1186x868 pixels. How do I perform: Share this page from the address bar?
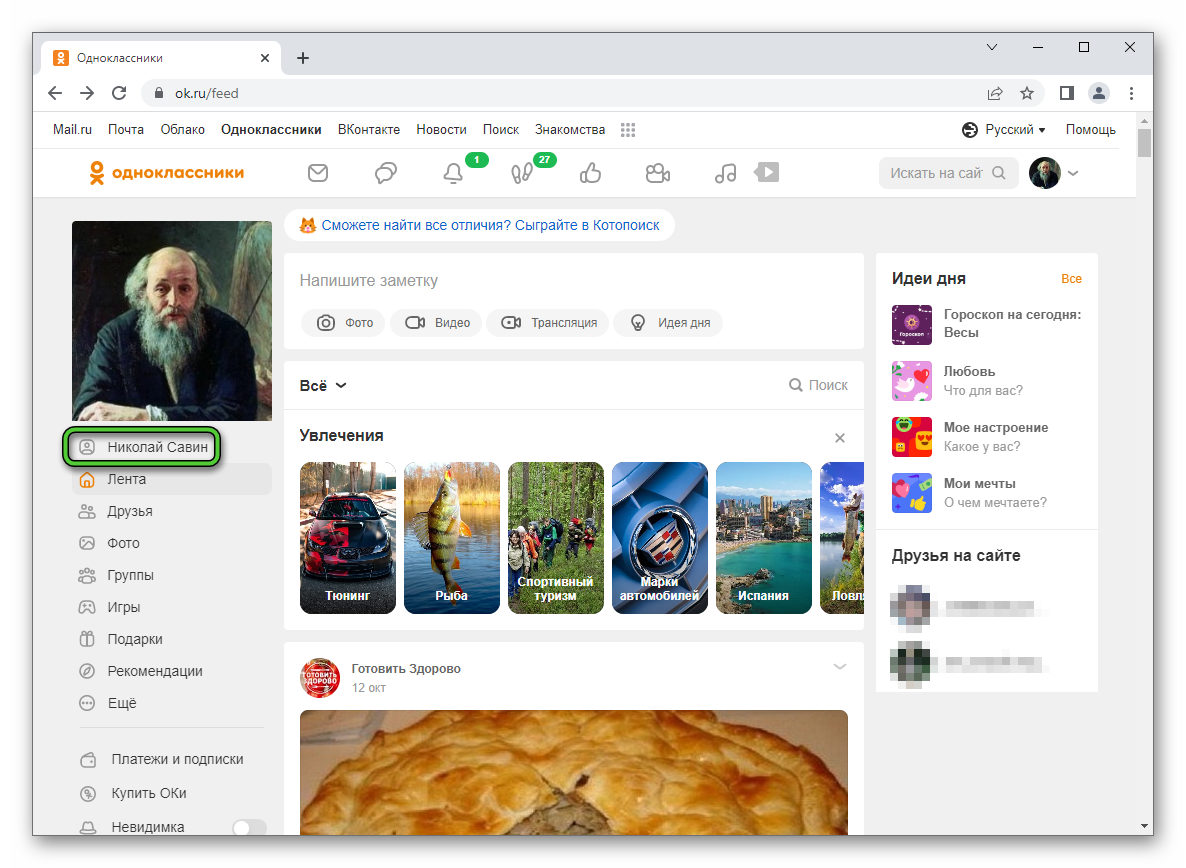click(995, 93)
